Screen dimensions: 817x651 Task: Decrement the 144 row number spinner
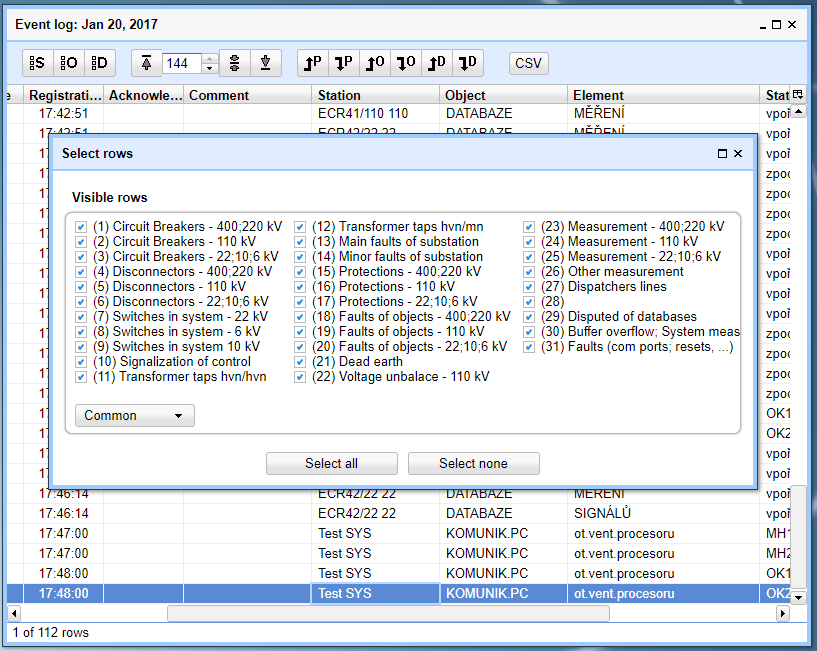[209, 68]
